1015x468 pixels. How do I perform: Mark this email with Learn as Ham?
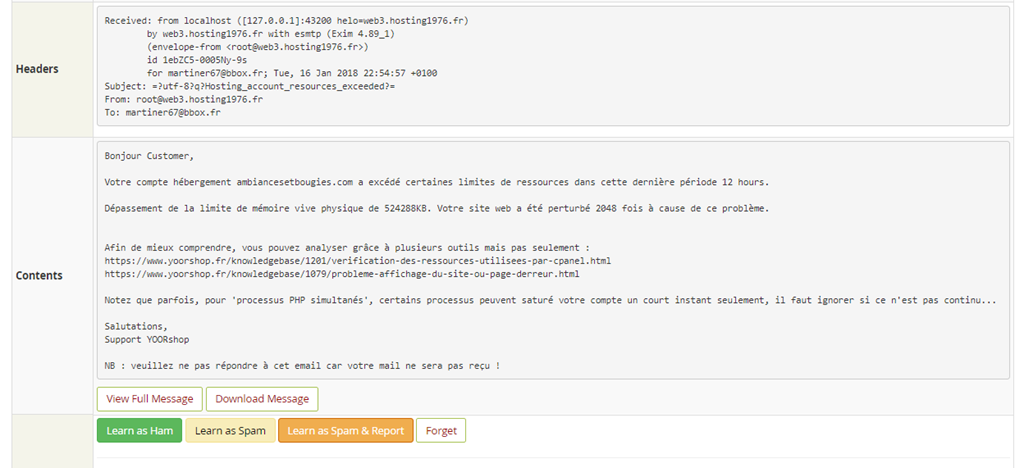[139, 430]
